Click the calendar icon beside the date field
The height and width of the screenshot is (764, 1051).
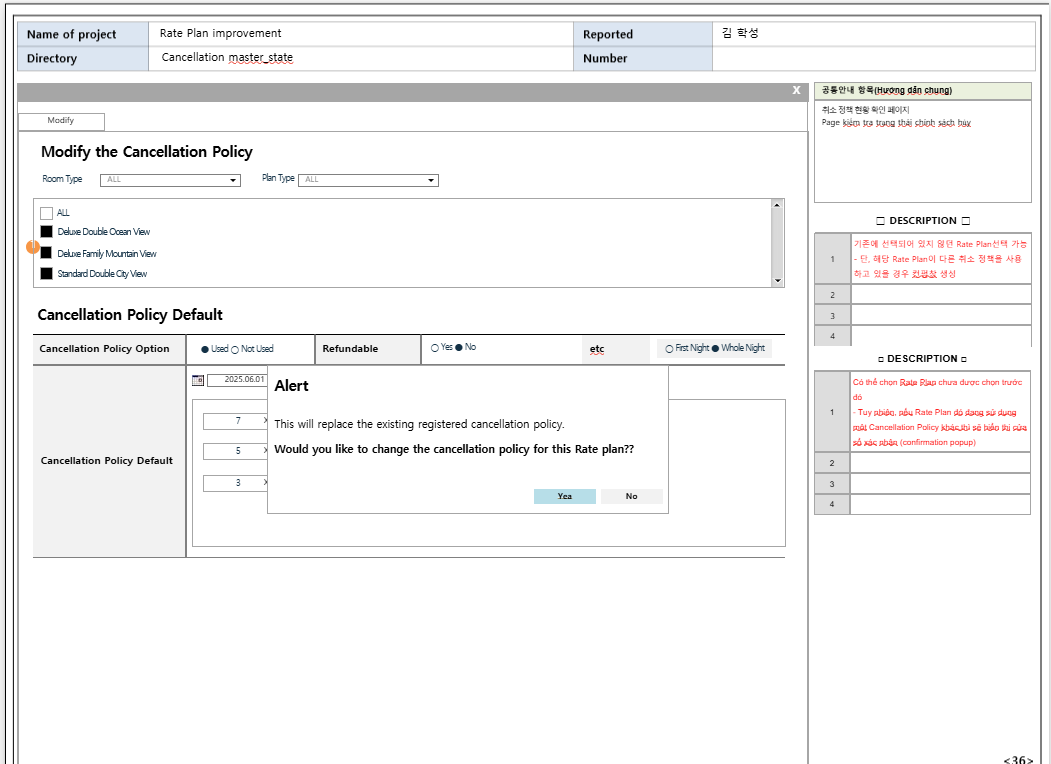pos(197,380)
